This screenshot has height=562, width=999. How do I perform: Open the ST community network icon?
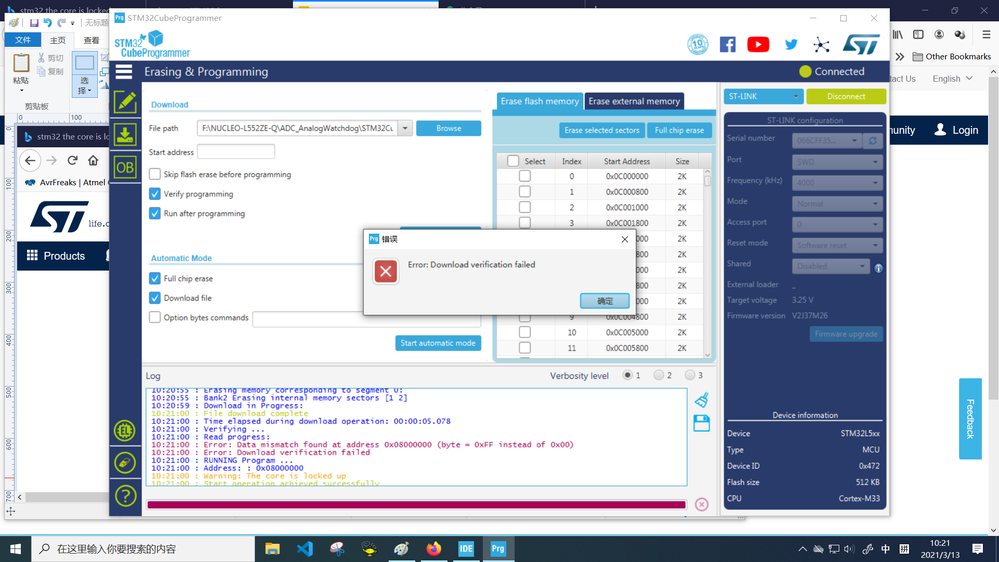point(821,45)
